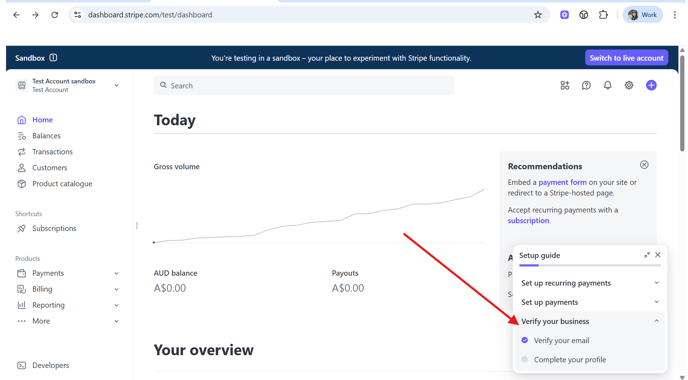Expand Set up payments section
The image size is (688, 380).
(590, 302)
